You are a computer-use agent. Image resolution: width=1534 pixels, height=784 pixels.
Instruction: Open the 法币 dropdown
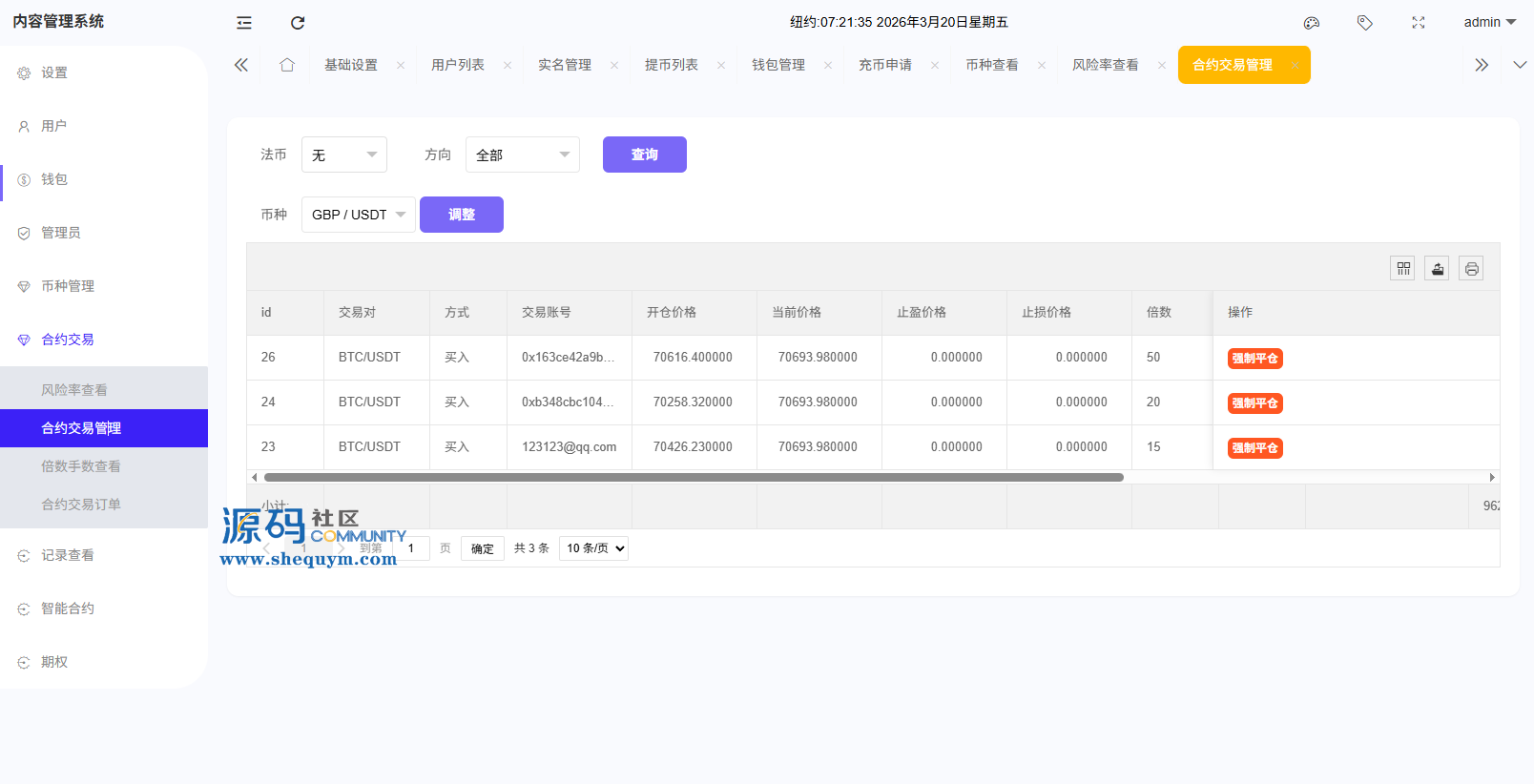pyautogui.click(x=343, y=155)
